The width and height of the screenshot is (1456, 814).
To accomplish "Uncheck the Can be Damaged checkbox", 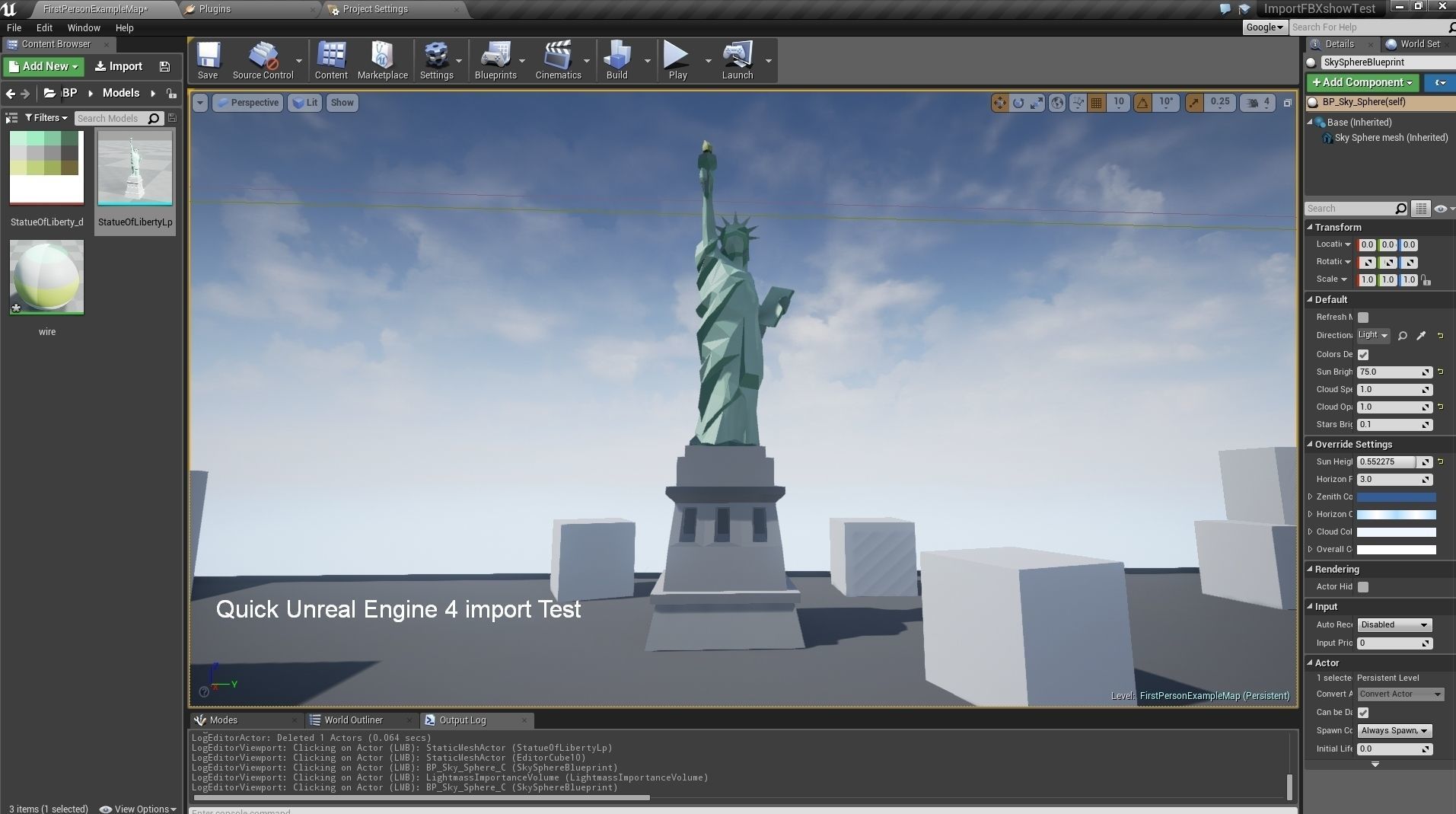I will pos(1363,713).
